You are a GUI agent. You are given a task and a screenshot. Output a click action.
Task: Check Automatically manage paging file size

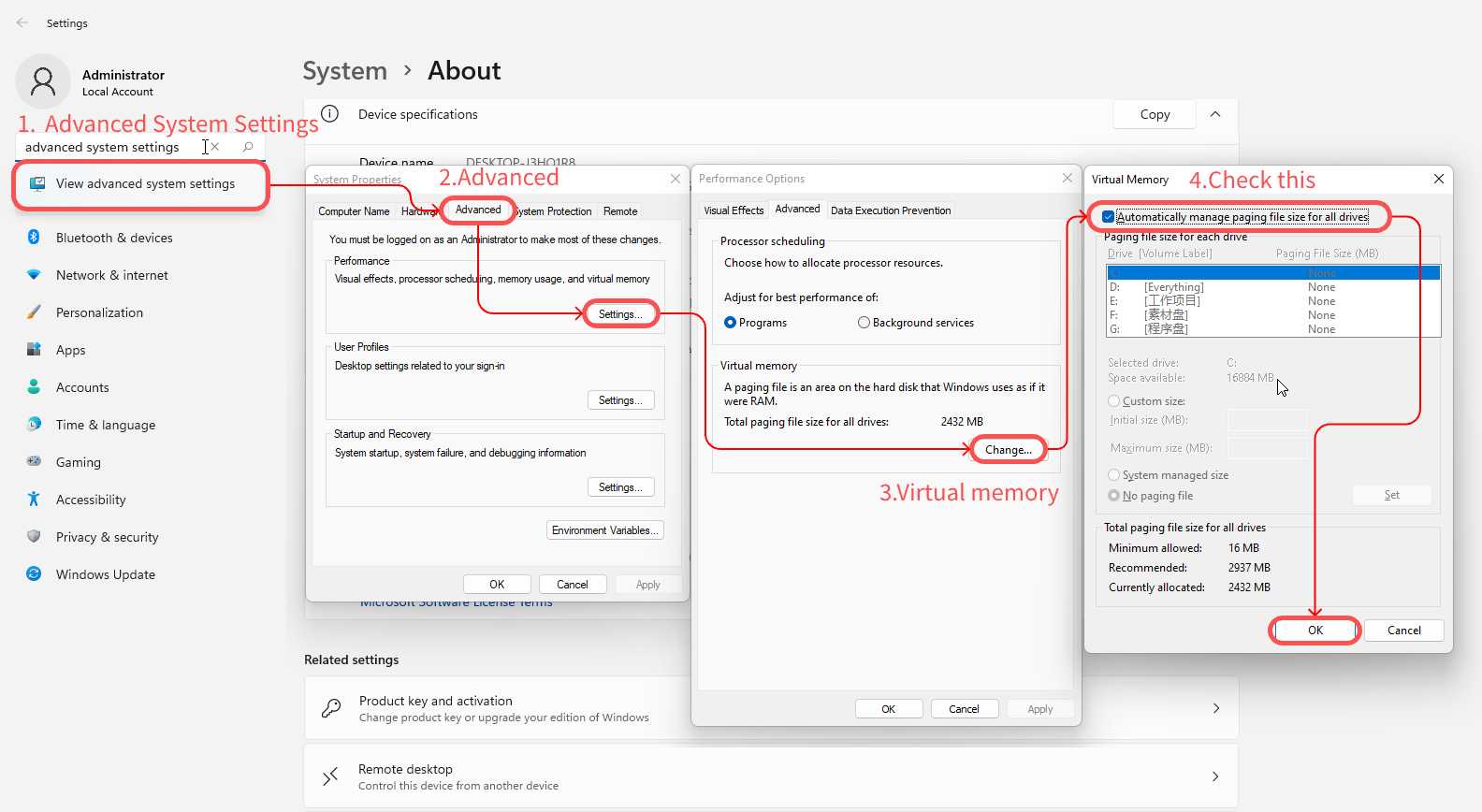pyautogui.click(x=1108, y=217)
